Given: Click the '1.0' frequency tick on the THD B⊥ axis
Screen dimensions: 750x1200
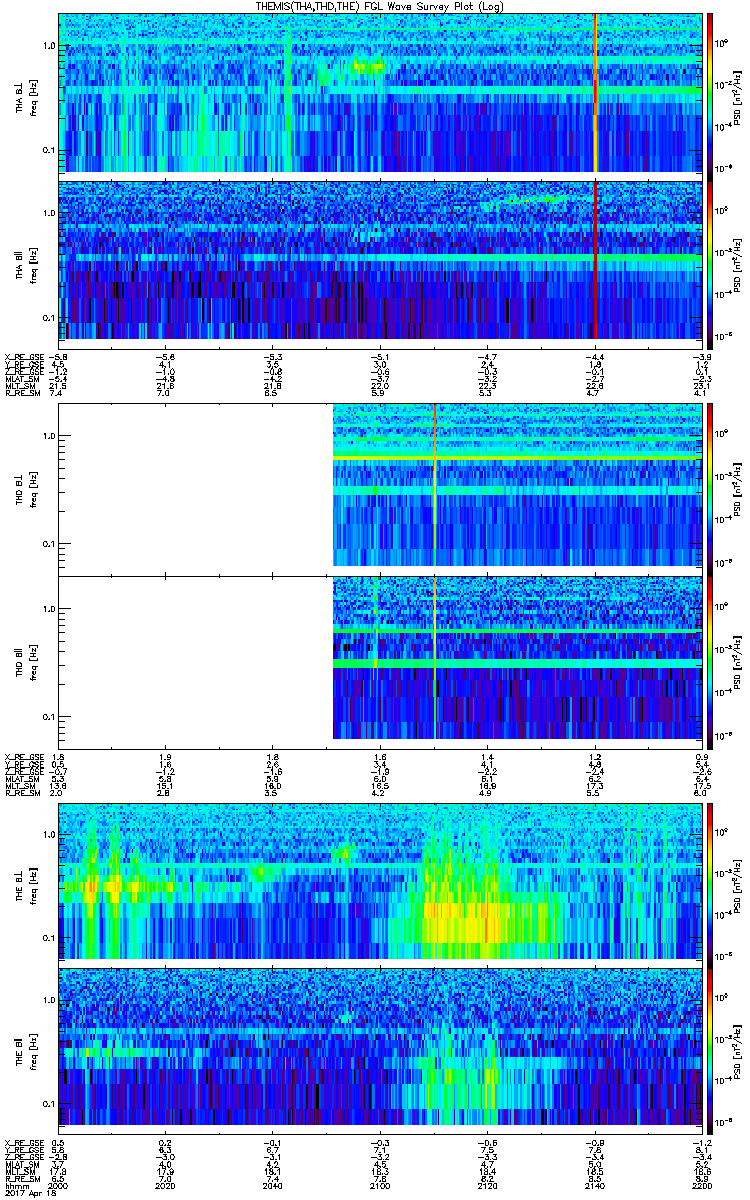Looking at the screenshot, I should (x=48, y=436).
